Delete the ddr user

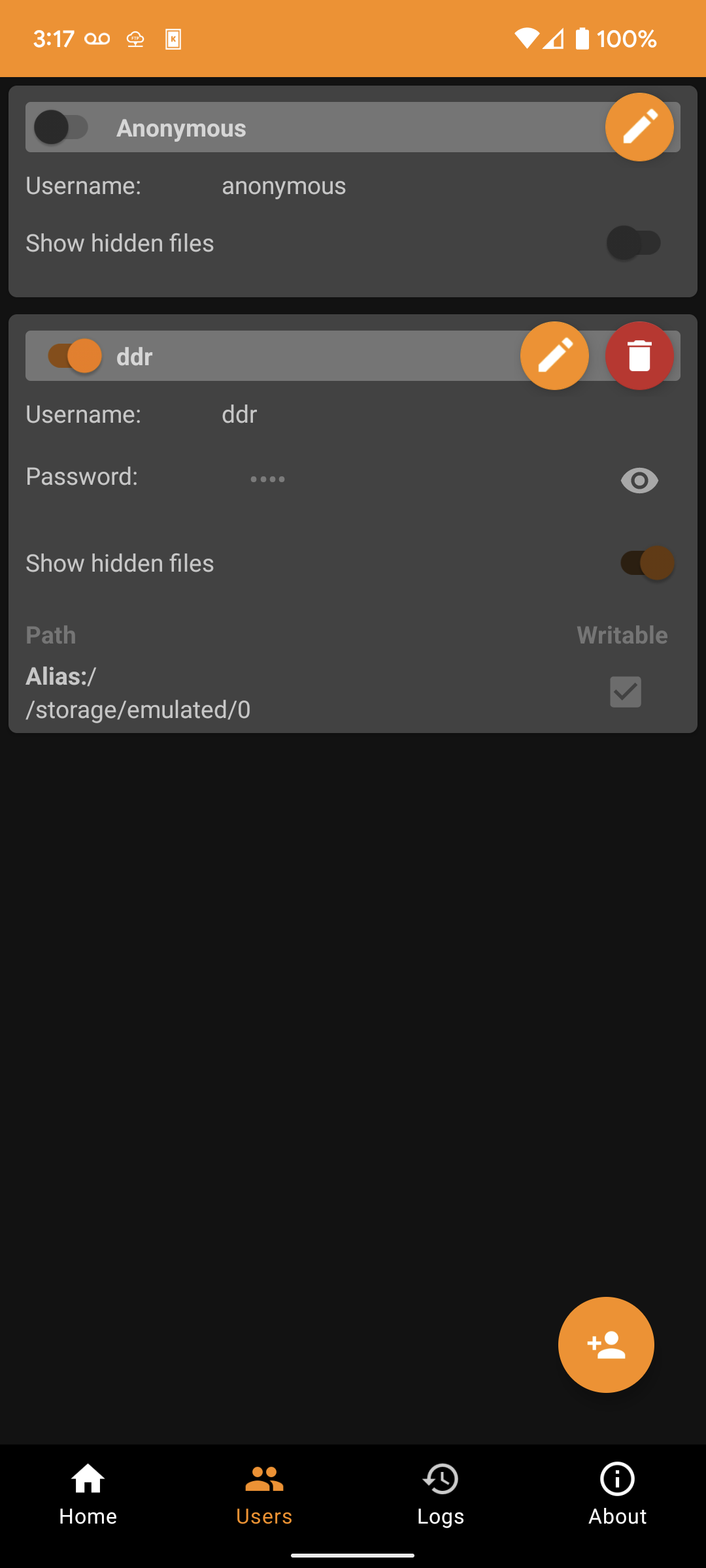click(639, 356)
